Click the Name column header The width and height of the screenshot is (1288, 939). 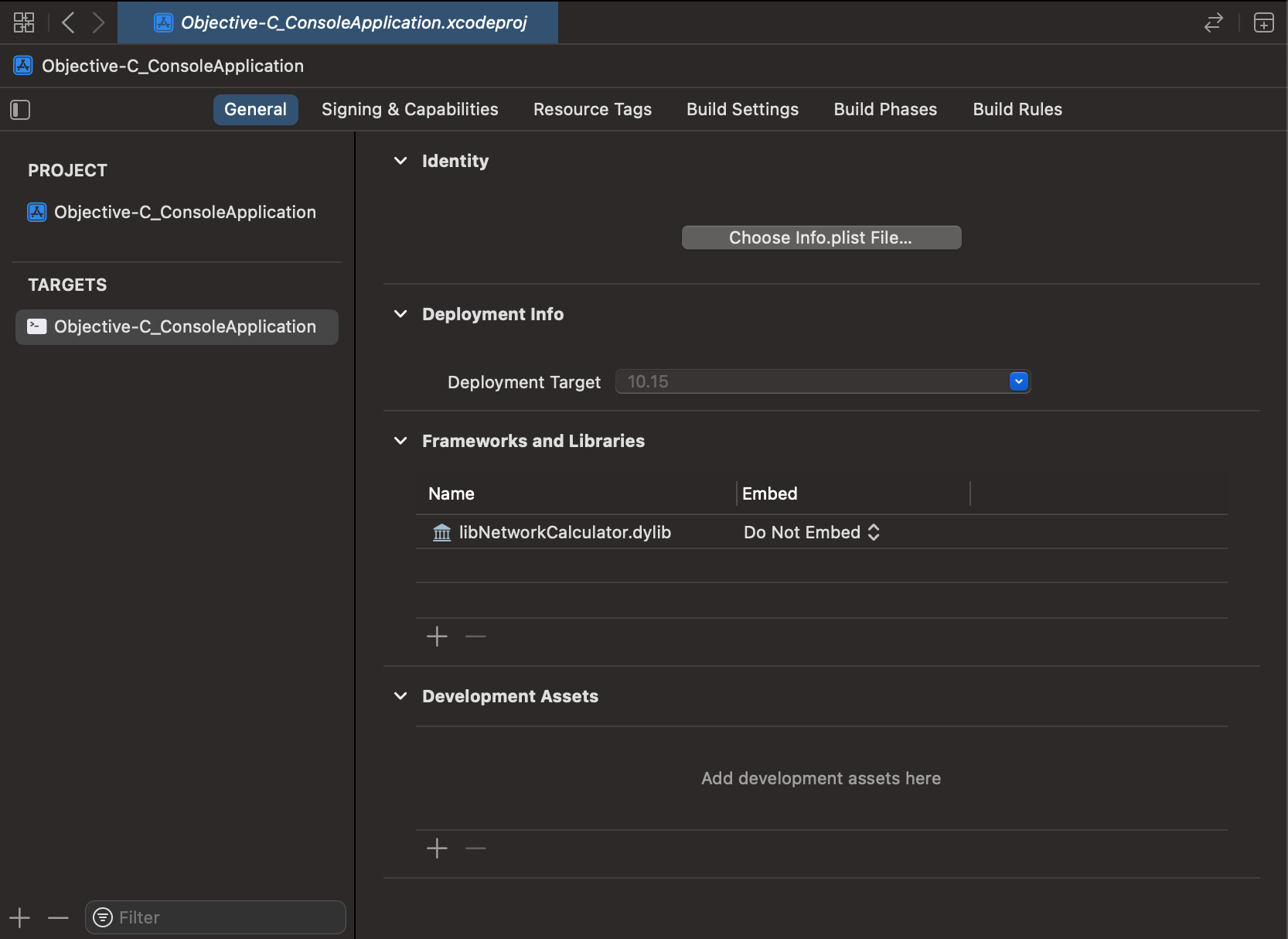click(451, 493)
